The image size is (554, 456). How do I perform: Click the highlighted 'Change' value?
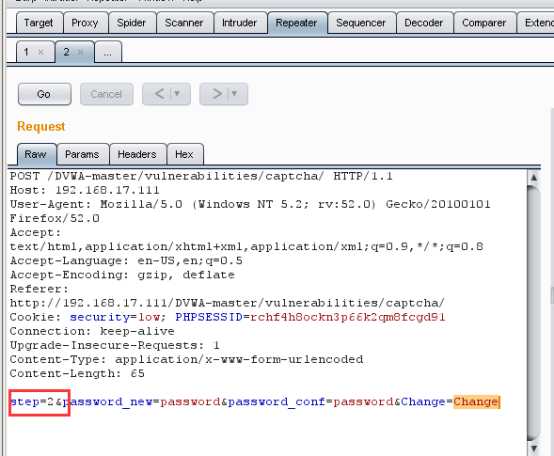click(476, 402)
